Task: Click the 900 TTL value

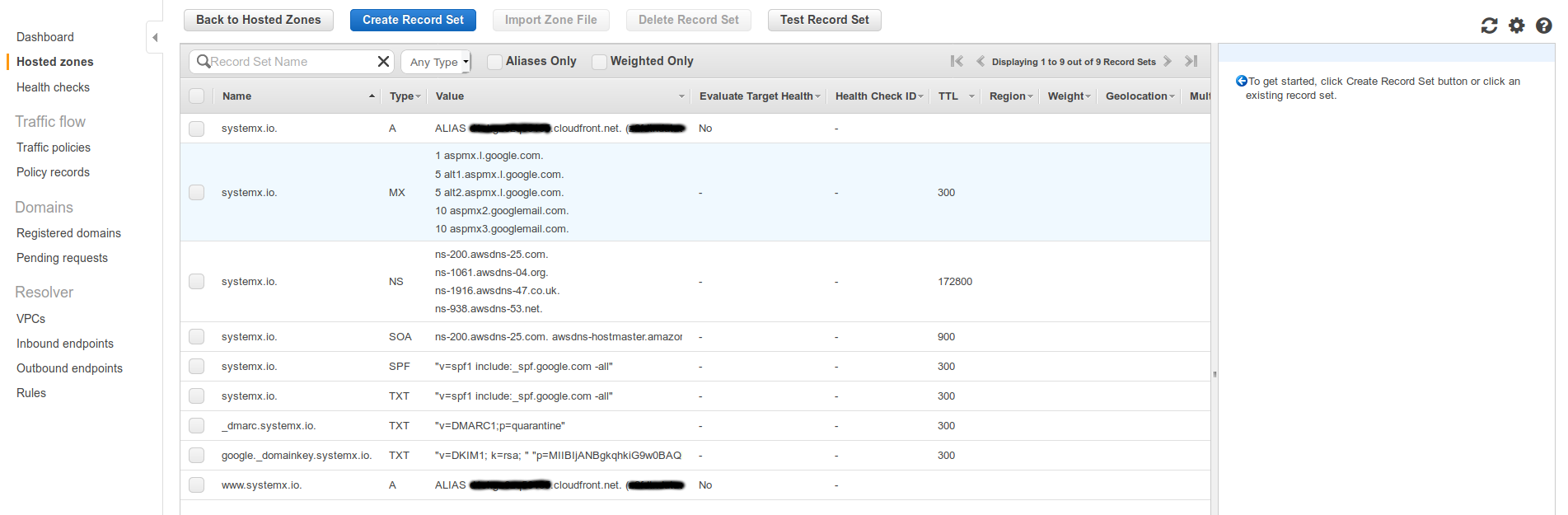Action: pos(946,336)
